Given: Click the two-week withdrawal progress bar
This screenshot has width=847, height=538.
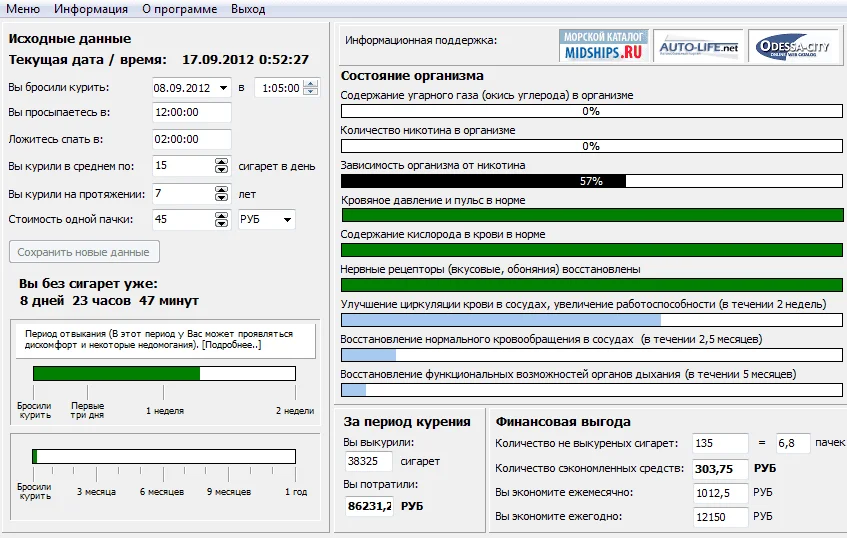Looking at the screenshot, I should coord(164,373).
